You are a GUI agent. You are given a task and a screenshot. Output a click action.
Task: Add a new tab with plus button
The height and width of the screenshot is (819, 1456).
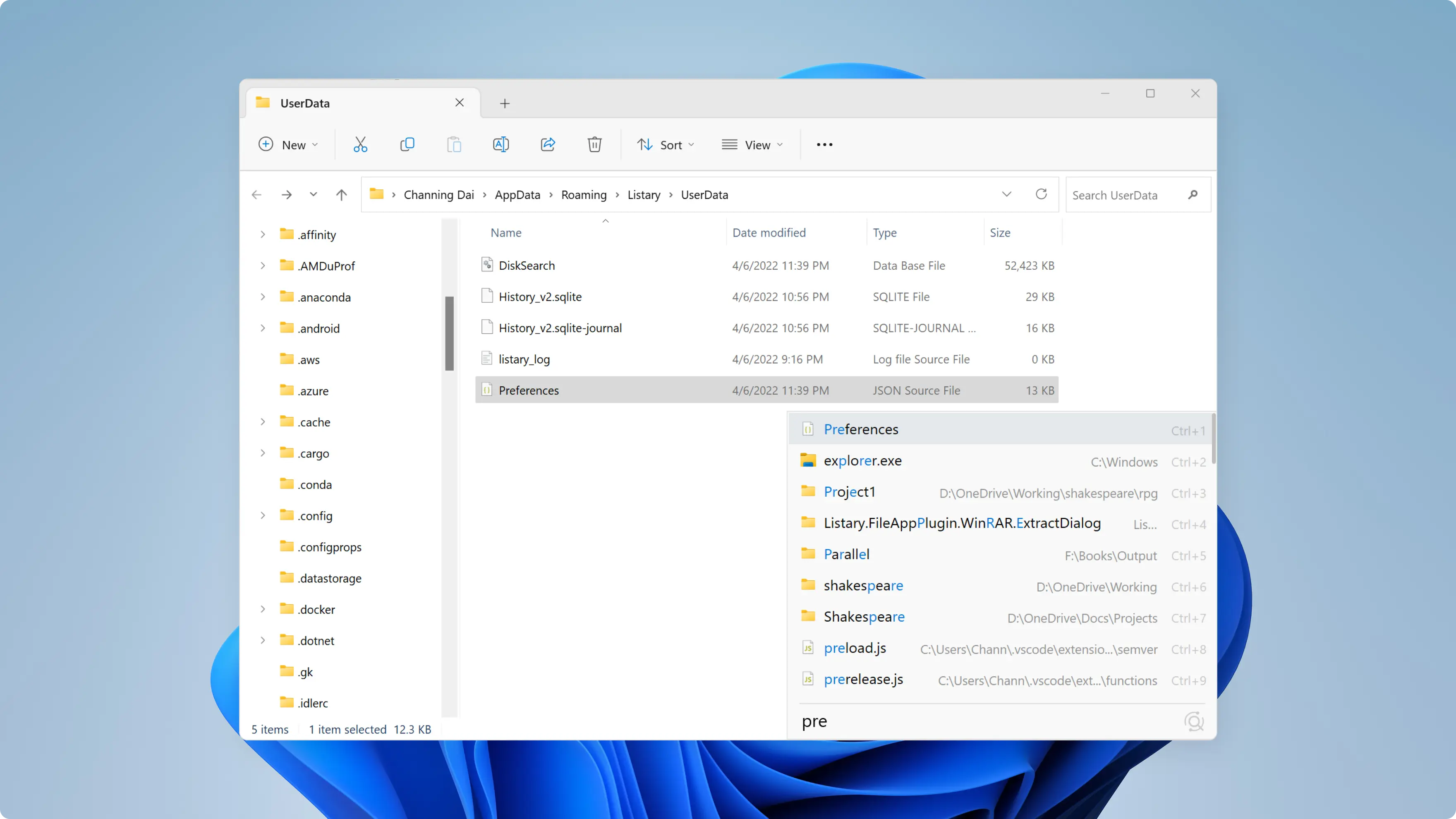tap(505, 103)
